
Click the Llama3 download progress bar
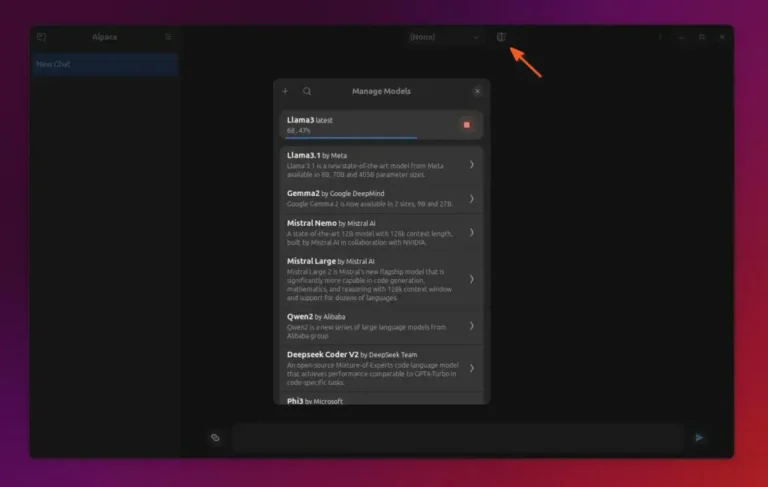click(x=351, y=138)
